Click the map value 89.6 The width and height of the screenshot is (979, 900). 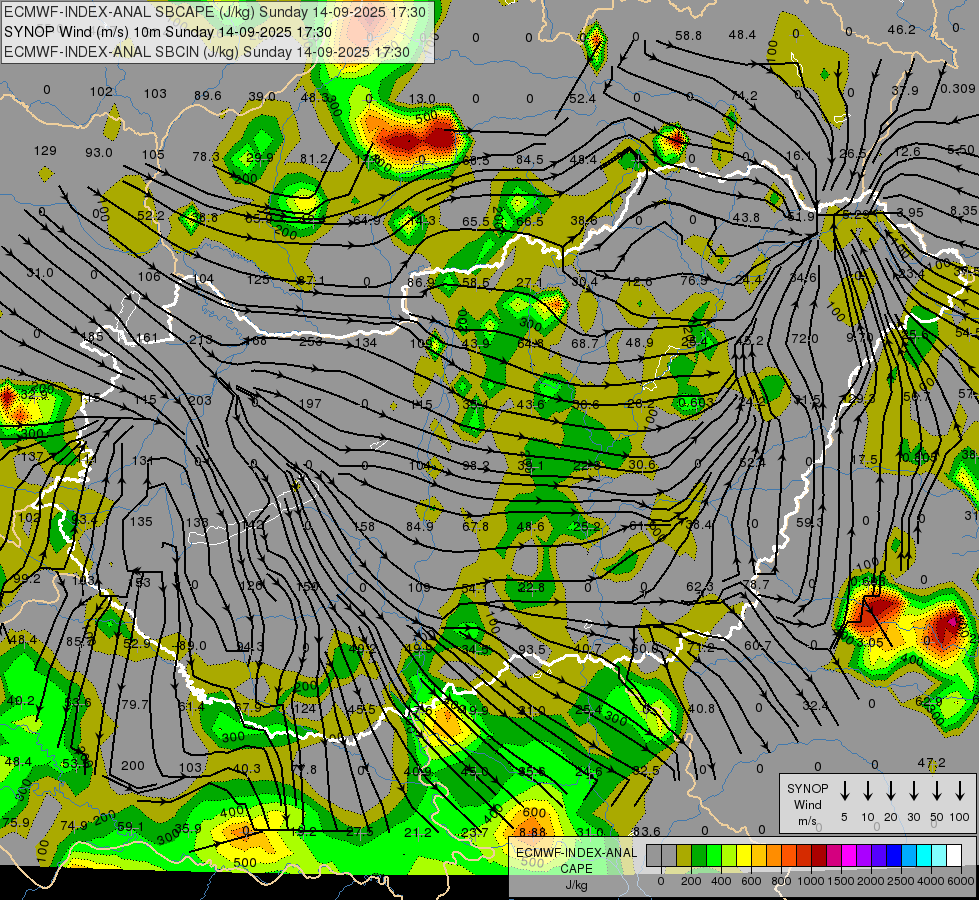pyautogui.click(x=208, y=95)
